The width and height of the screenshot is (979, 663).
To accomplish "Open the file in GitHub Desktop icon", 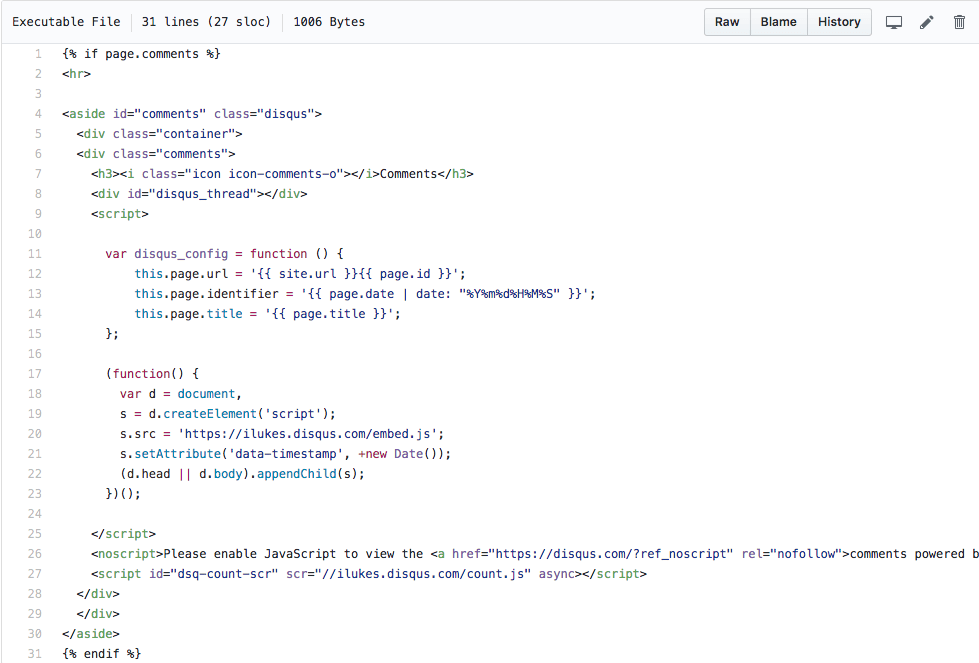I will pos(893,22).
